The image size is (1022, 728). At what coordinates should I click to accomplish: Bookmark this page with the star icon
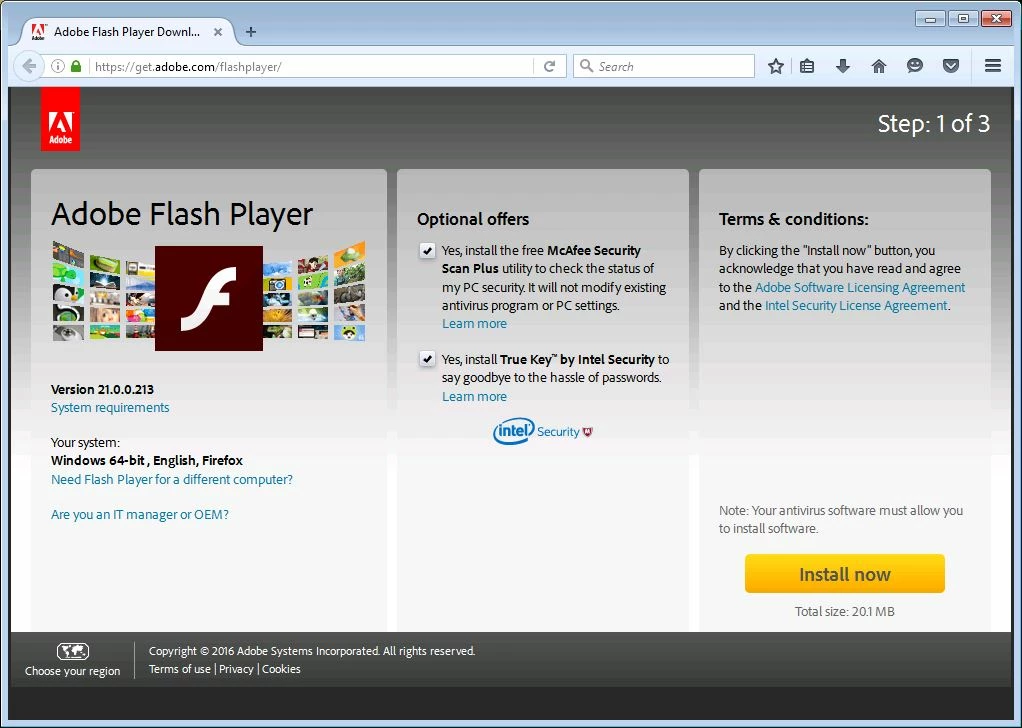775,66
